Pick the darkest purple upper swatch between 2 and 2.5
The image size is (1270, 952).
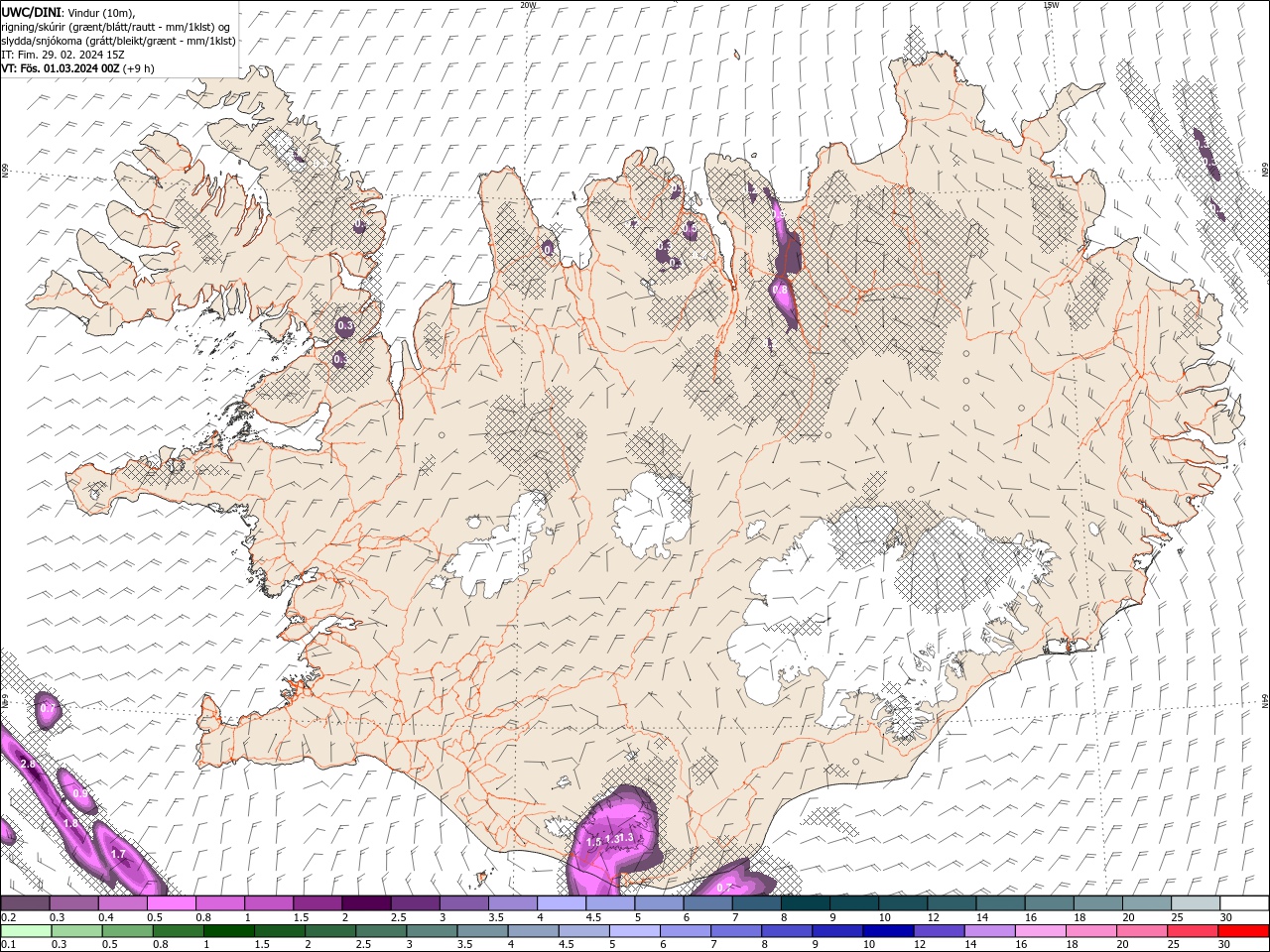[366, 903]
